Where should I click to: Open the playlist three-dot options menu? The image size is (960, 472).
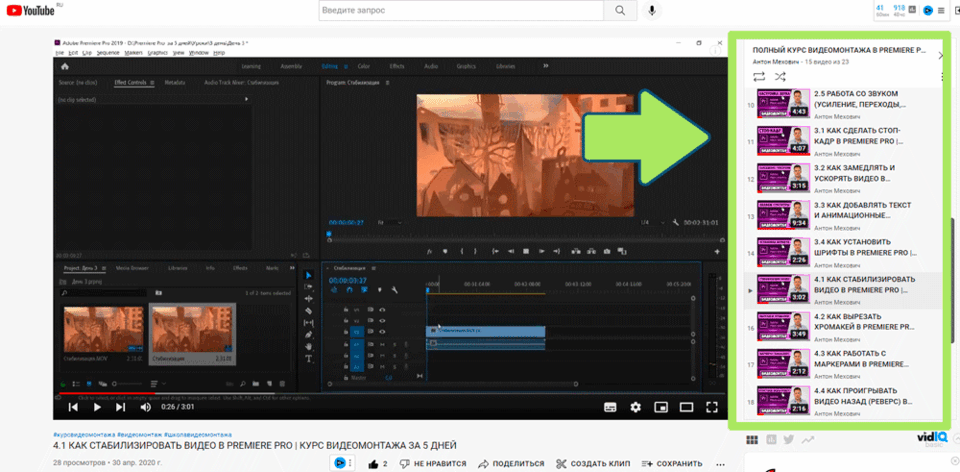coord(942,77)
